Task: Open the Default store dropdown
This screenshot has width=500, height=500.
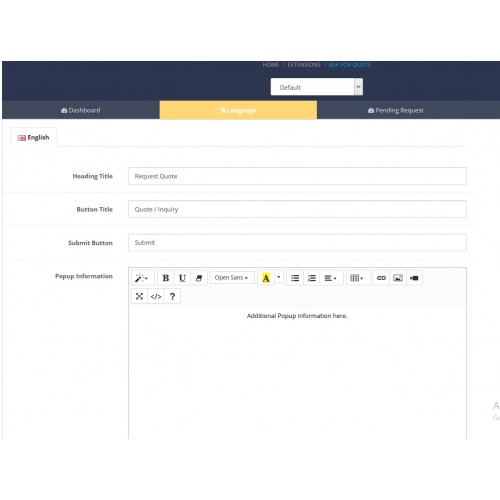Action: (x=317, y=87)
